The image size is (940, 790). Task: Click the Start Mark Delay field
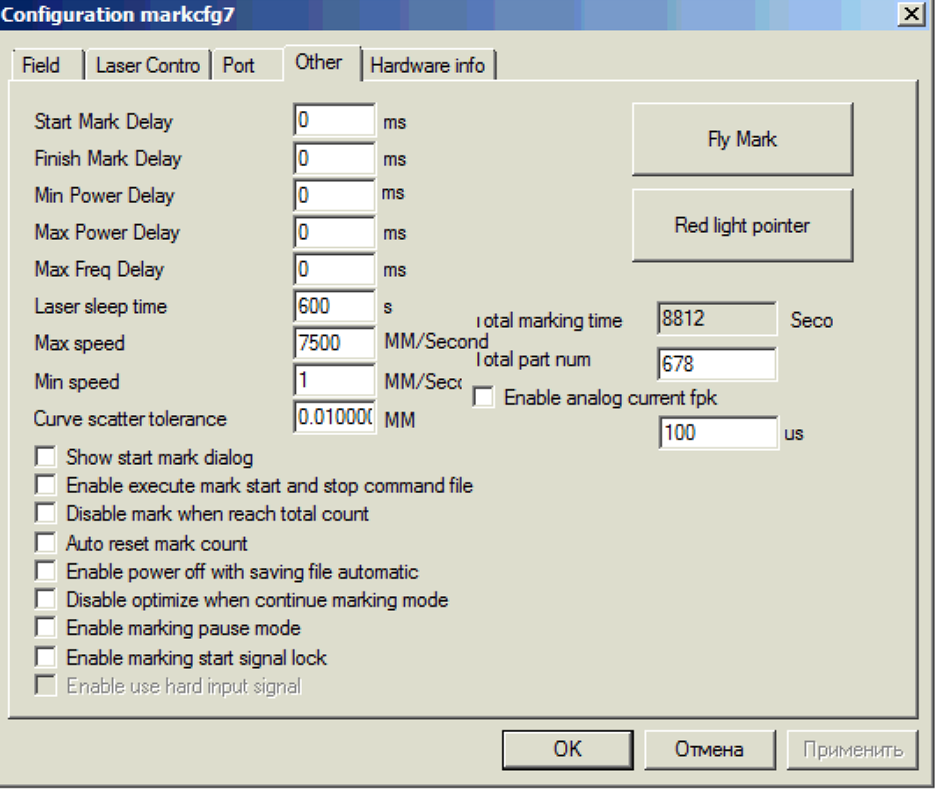pyautogui.click(x=334, y=121)
